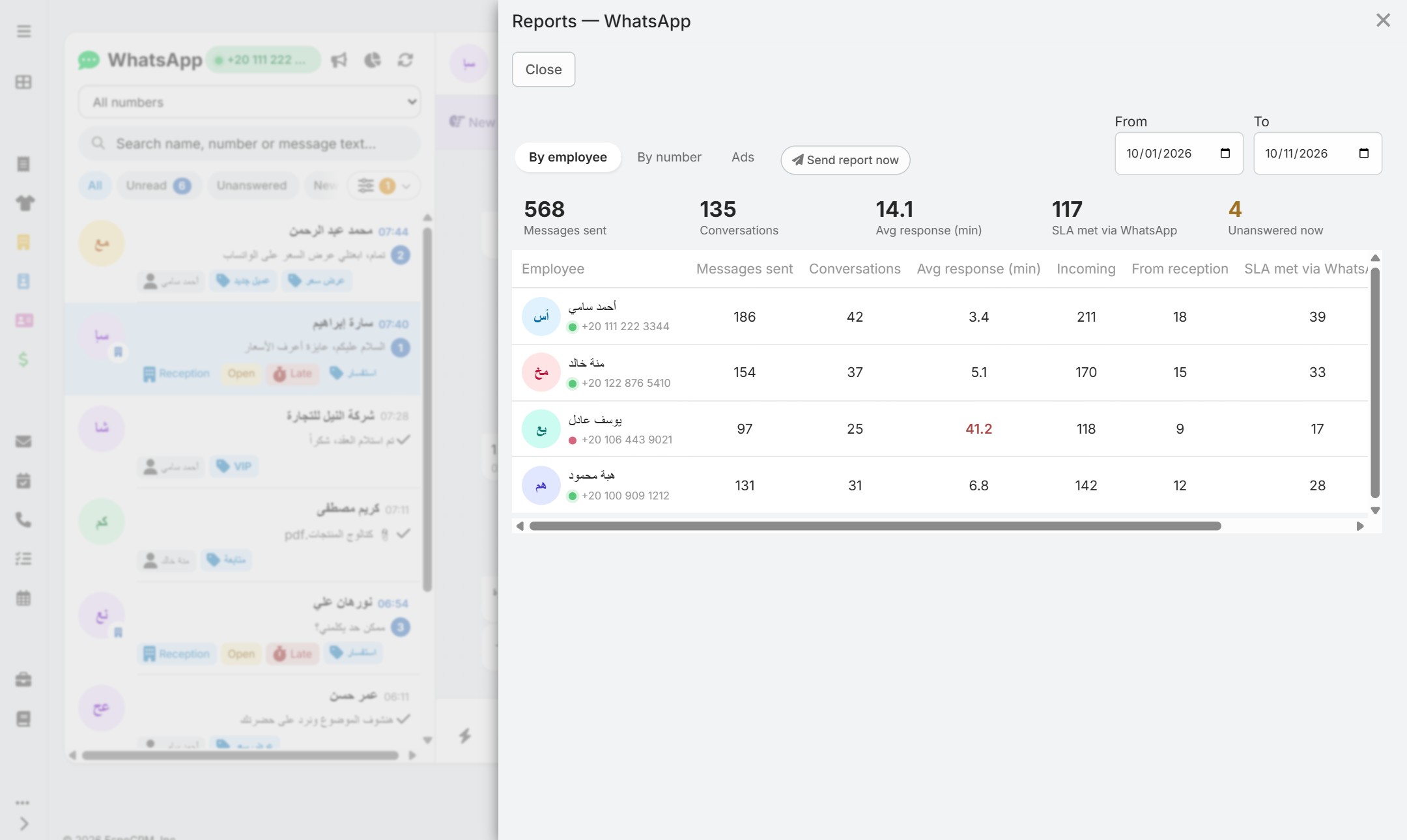
Task: Click the avatar of أحمد سامي
Action: (541, 316)
